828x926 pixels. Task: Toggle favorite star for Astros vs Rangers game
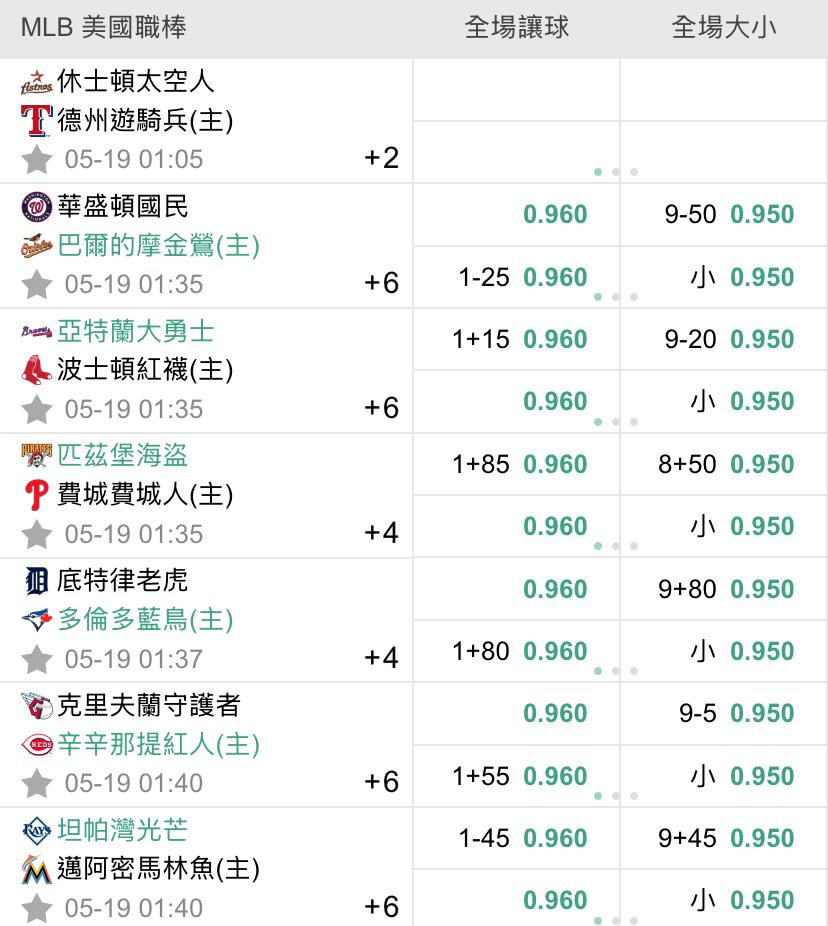tap(37, 159)
